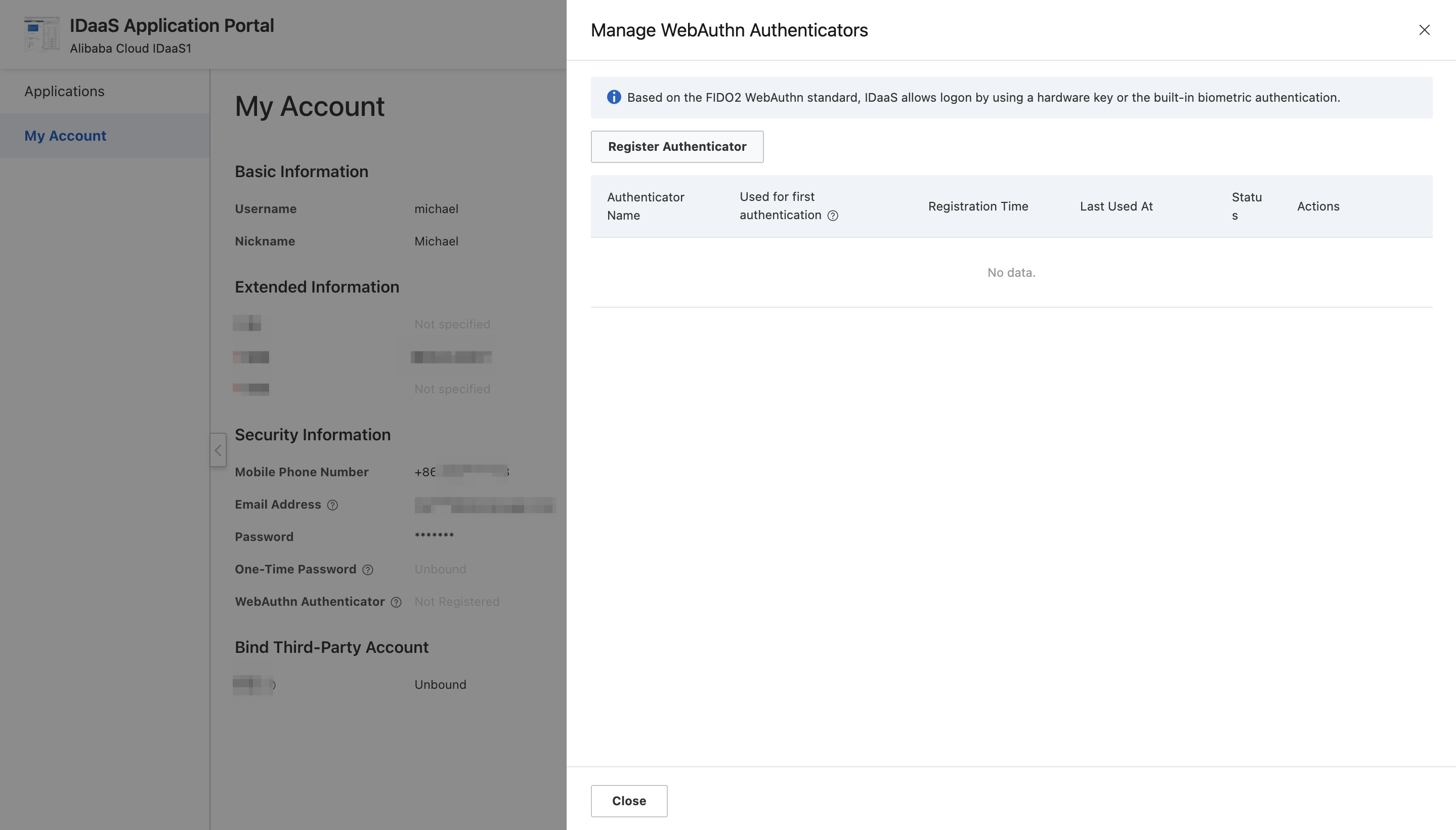Close the WebAuthn panel with the X icon
1456x830 pixels.
point(1424,30)
